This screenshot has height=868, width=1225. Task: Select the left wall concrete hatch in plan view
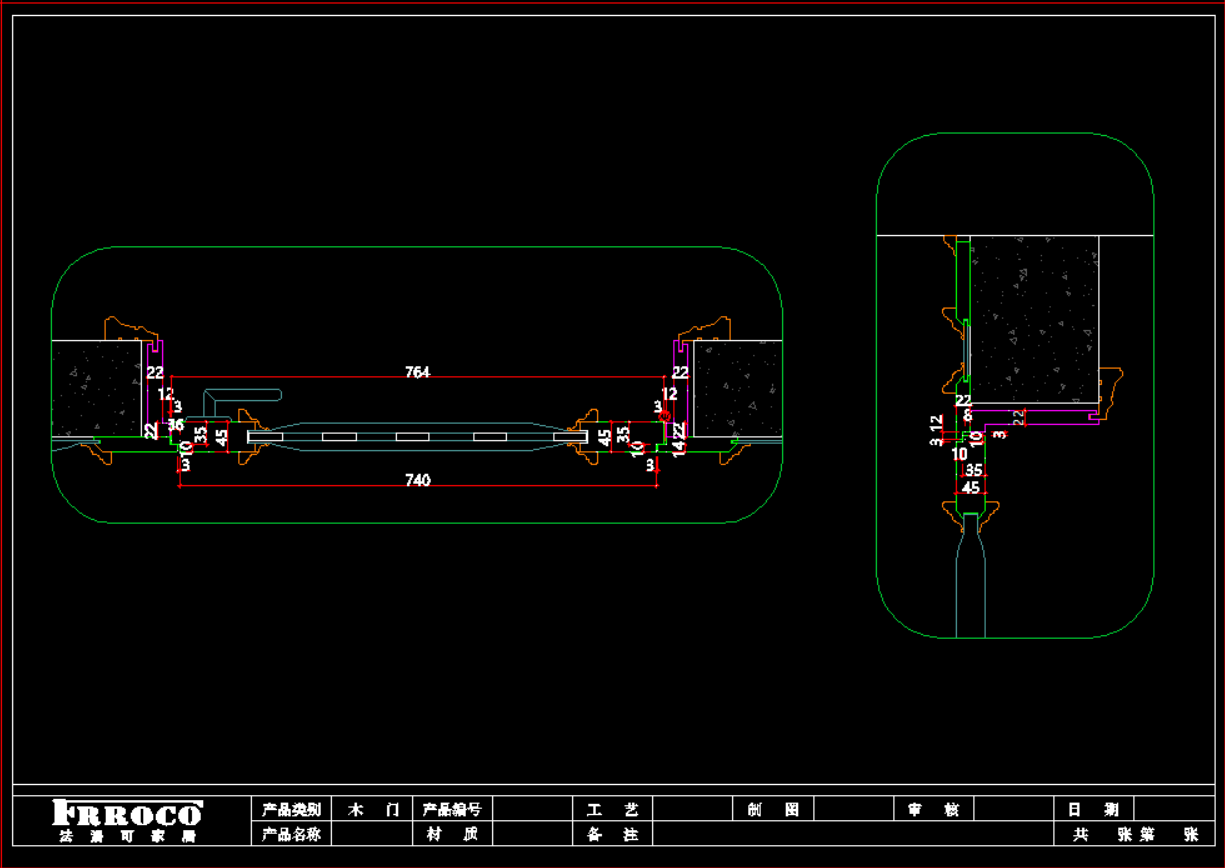[x=96, y=388]
